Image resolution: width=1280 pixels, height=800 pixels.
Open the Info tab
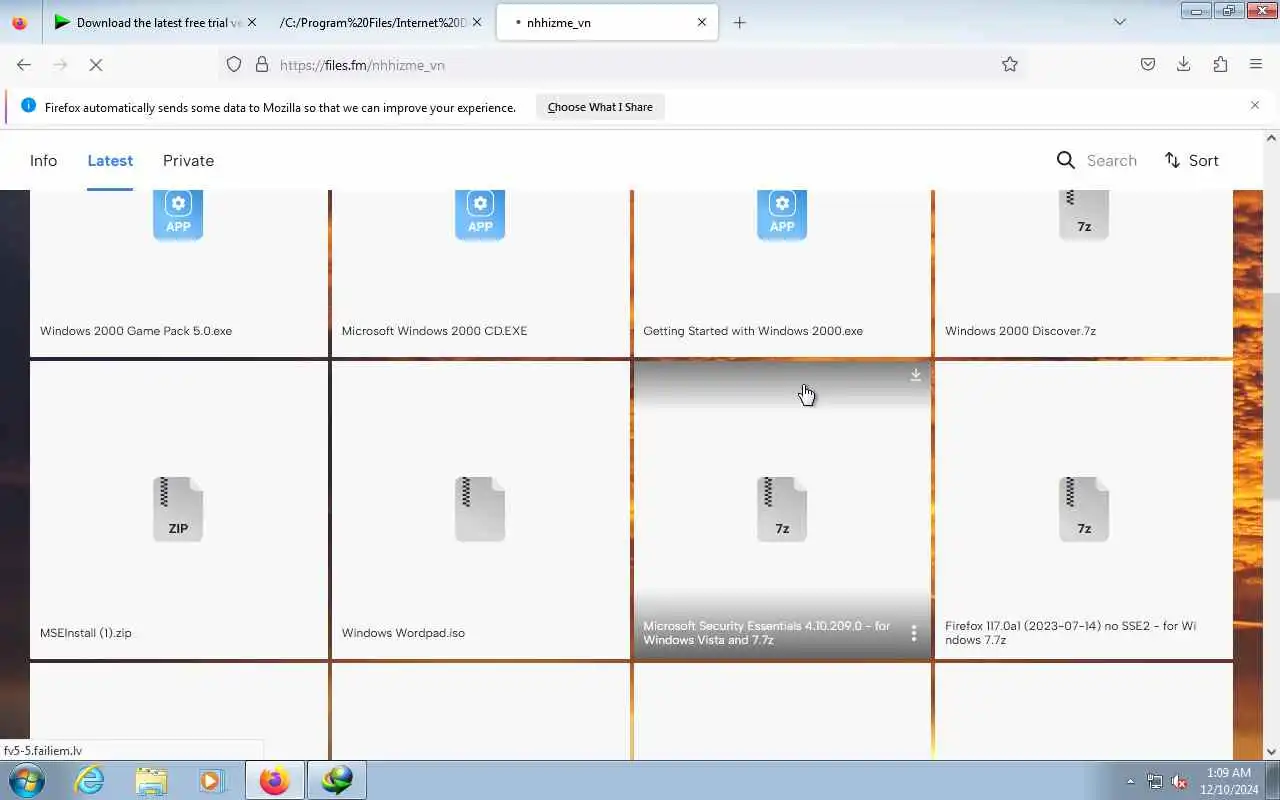[43, 160]
